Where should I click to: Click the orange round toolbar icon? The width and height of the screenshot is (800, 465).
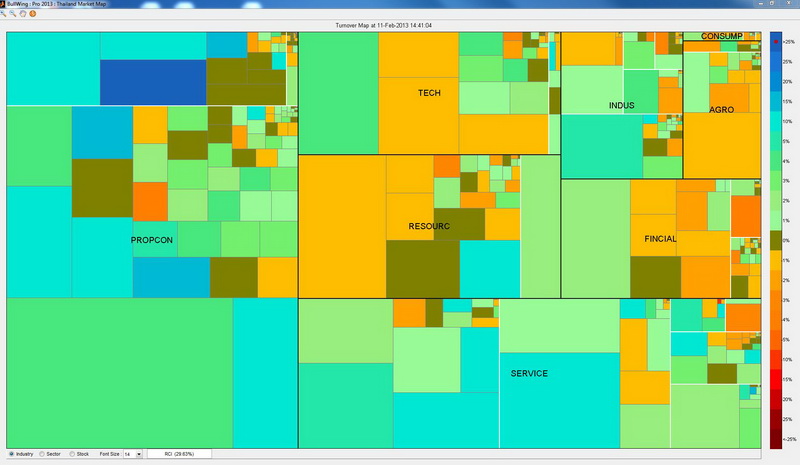pos(32,14)
